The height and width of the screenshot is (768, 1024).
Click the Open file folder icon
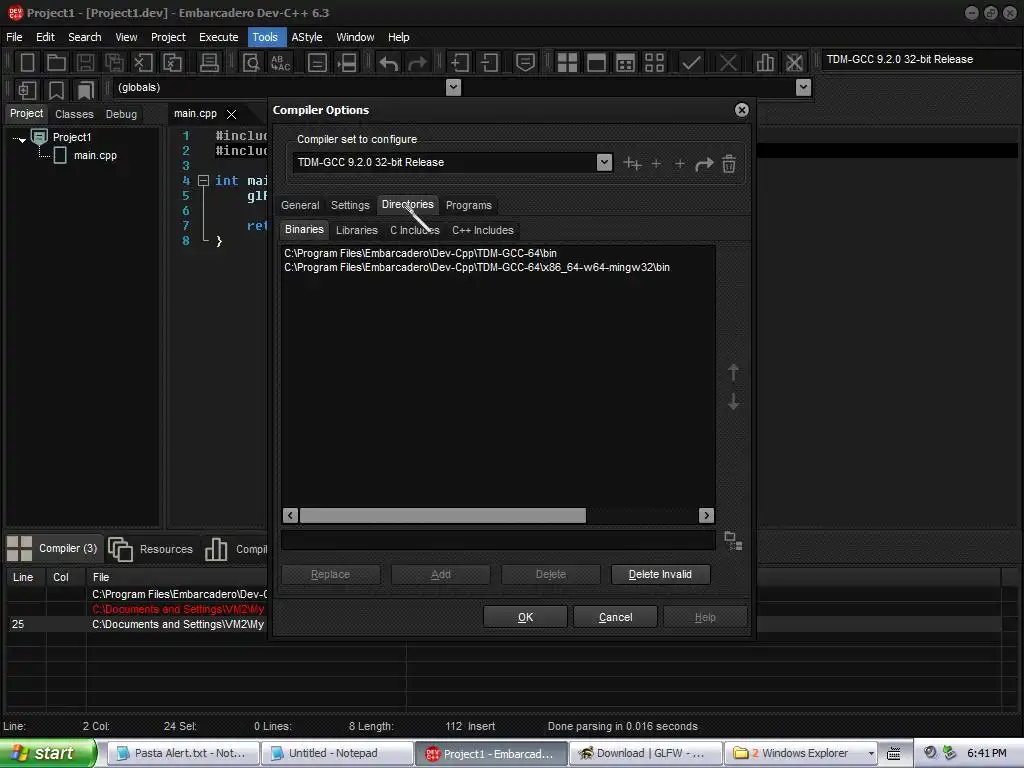pos(56,63)
